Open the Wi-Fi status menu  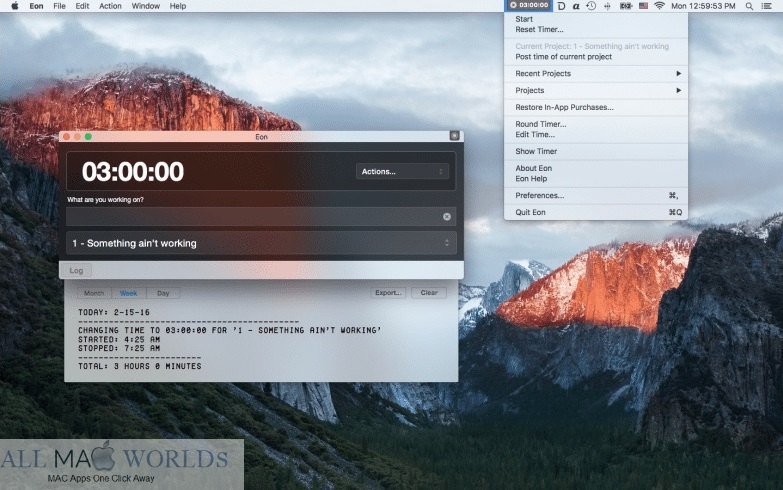(659, 6)
